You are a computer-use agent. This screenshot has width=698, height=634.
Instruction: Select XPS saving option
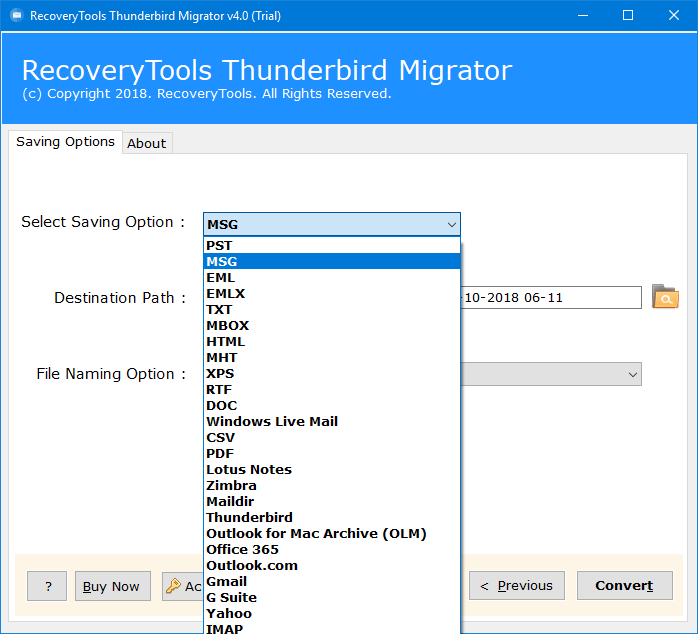click(x=332, y=374)
